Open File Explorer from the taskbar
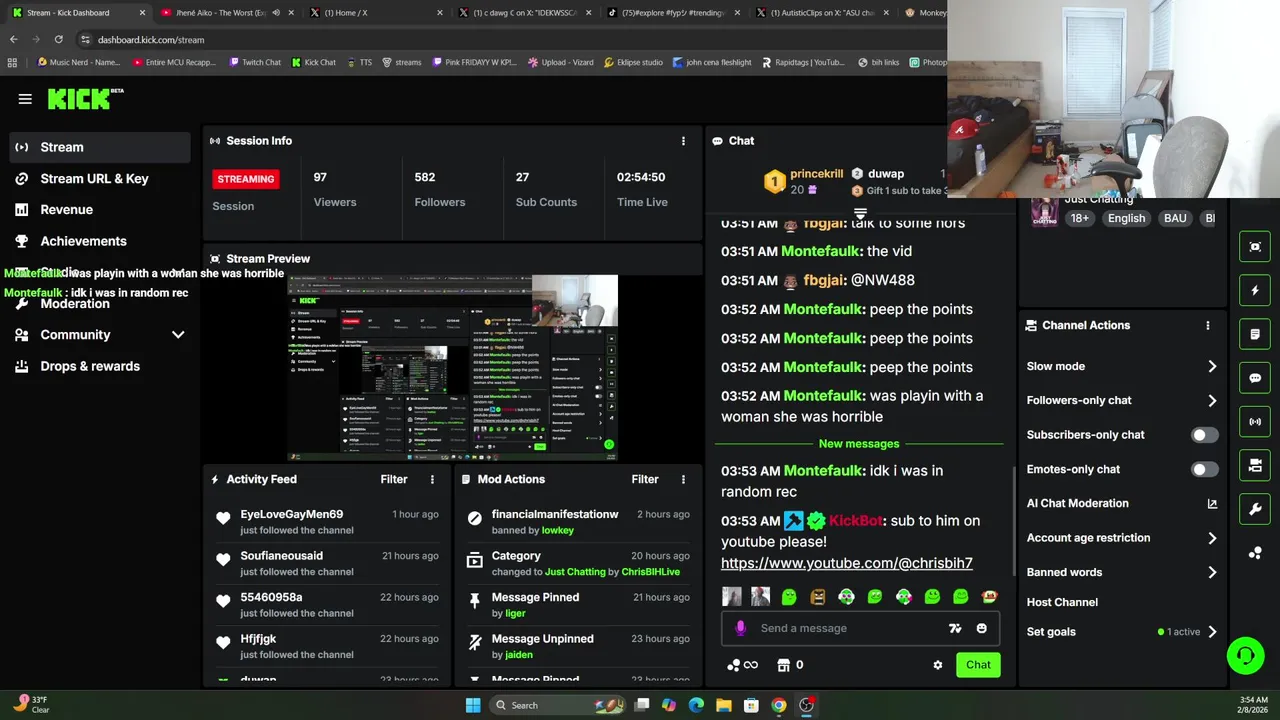 pyautogui.click(x=723, y=705)
